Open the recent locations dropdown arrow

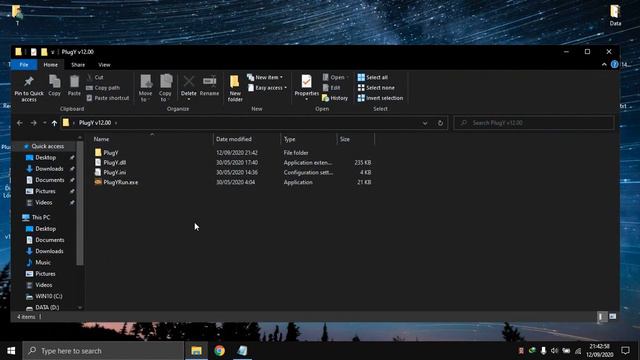[44, 123]
